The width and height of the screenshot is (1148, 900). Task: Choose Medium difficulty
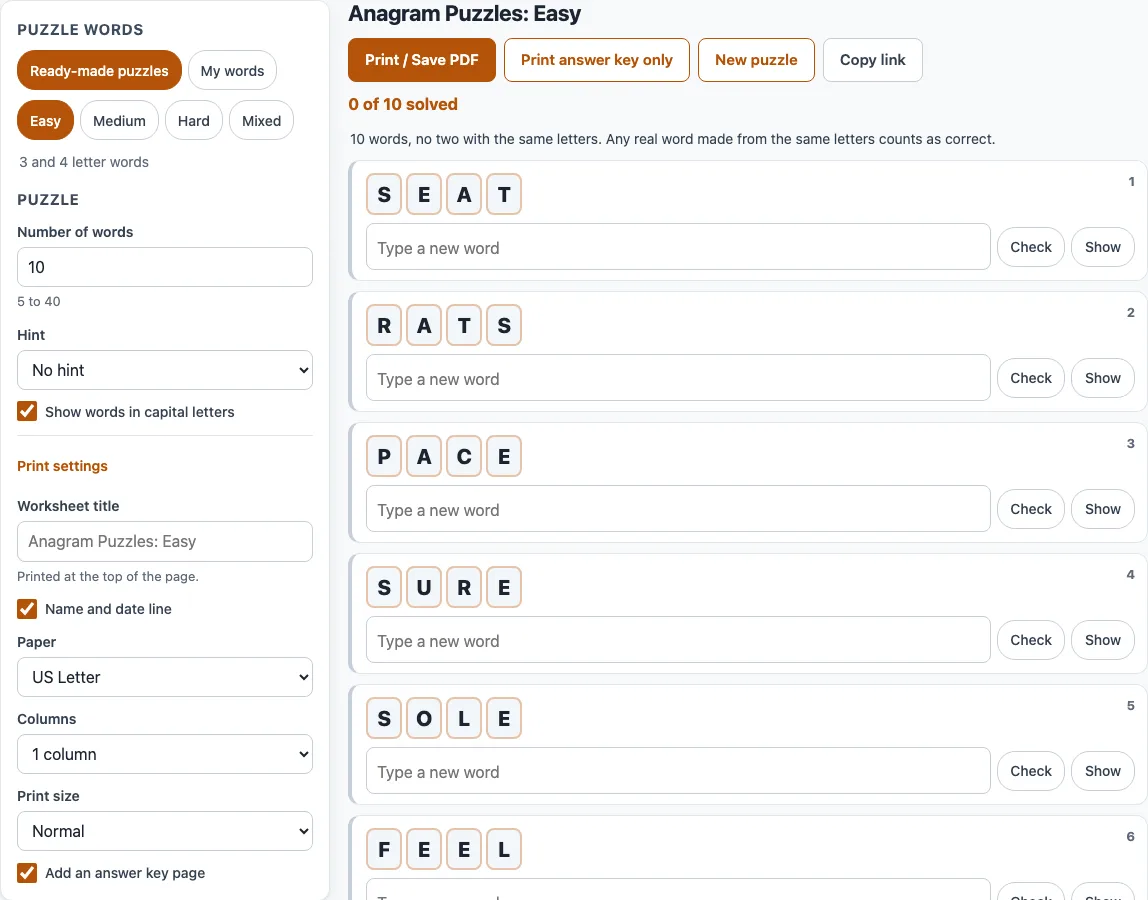coord(119,120)
